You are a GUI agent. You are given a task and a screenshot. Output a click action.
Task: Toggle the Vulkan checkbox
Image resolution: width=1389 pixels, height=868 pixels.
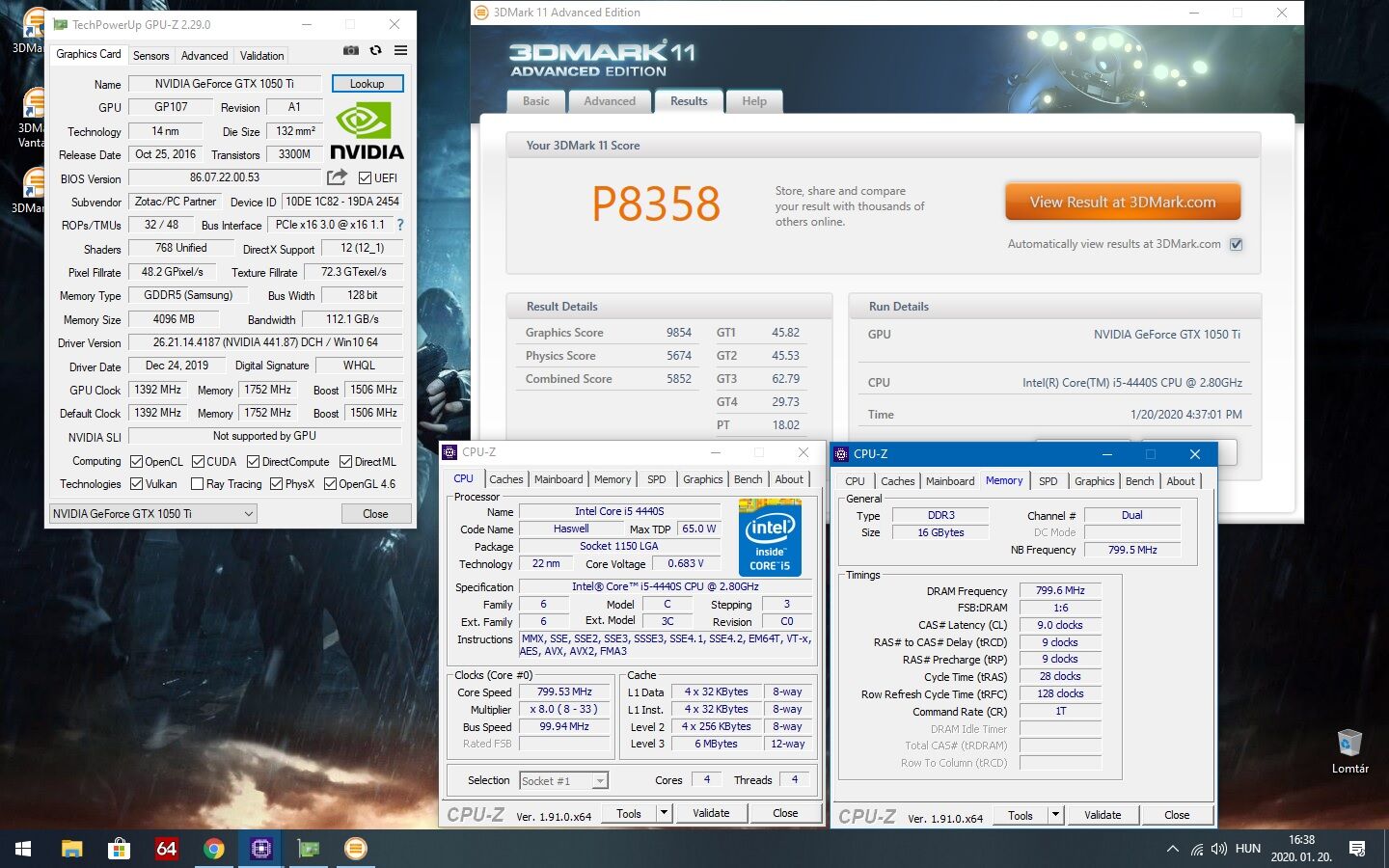(136, 484)
